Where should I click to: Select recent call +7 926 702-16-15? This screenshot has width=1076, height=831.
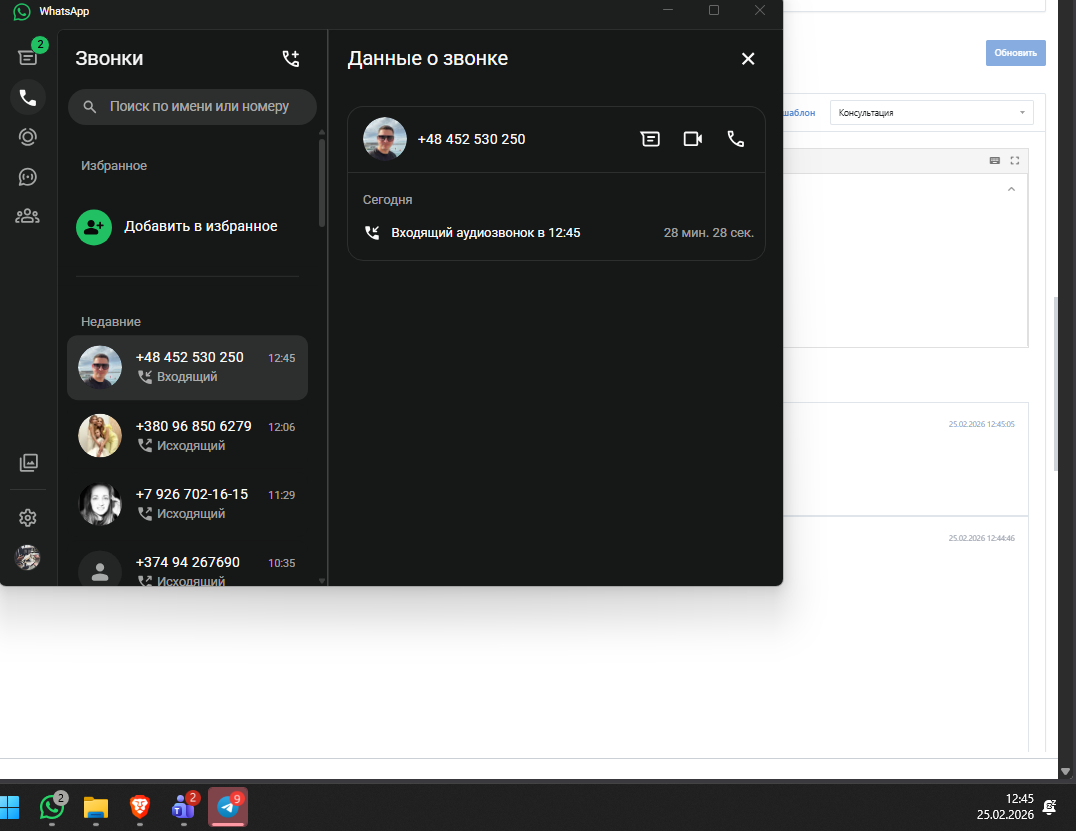tap(187, 504)
